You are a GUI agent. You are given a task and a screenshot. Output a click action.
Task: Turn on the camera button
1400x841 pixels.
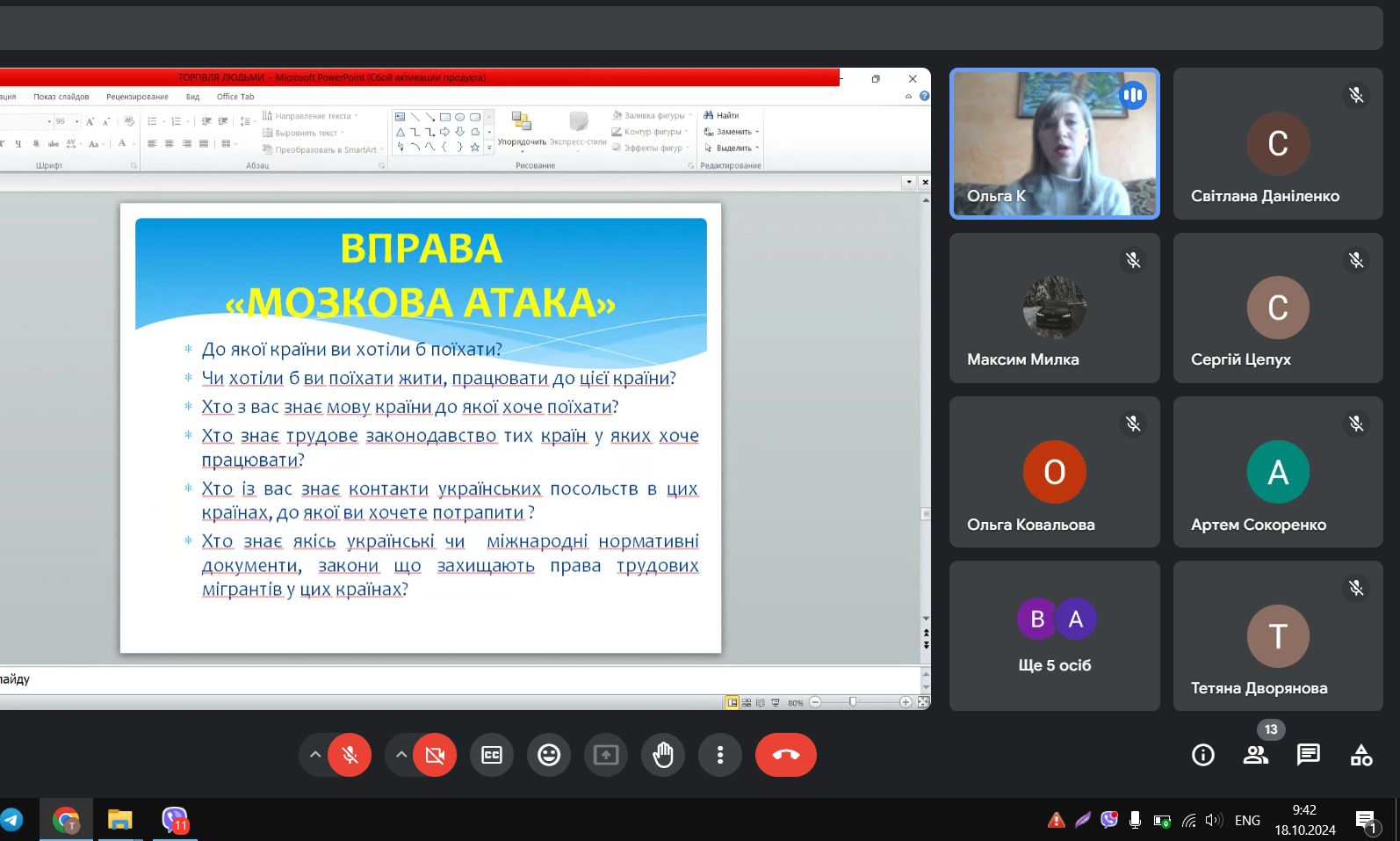point(435,755)
